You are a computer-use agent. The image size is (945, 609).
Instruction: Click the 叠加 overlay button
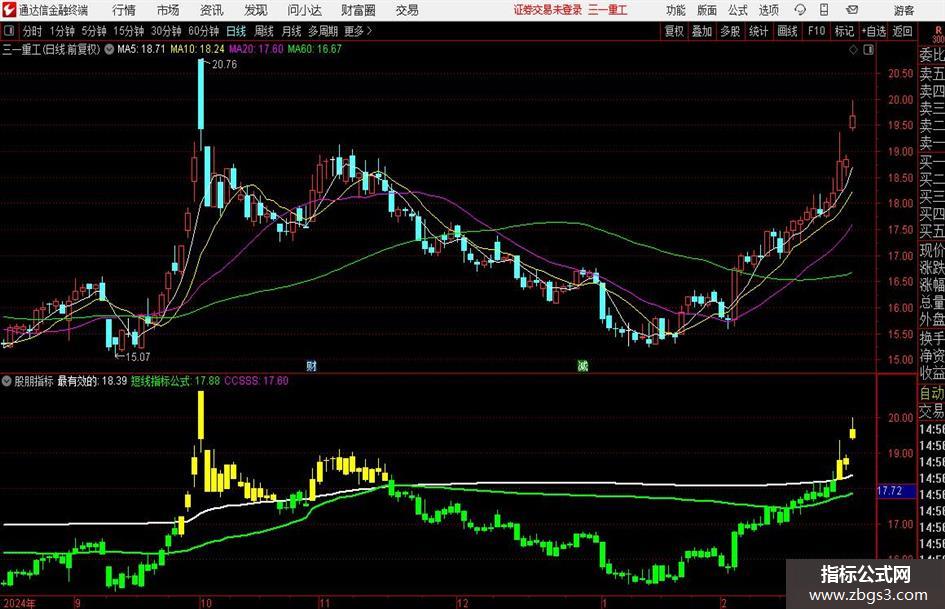(x=702, y=31)
